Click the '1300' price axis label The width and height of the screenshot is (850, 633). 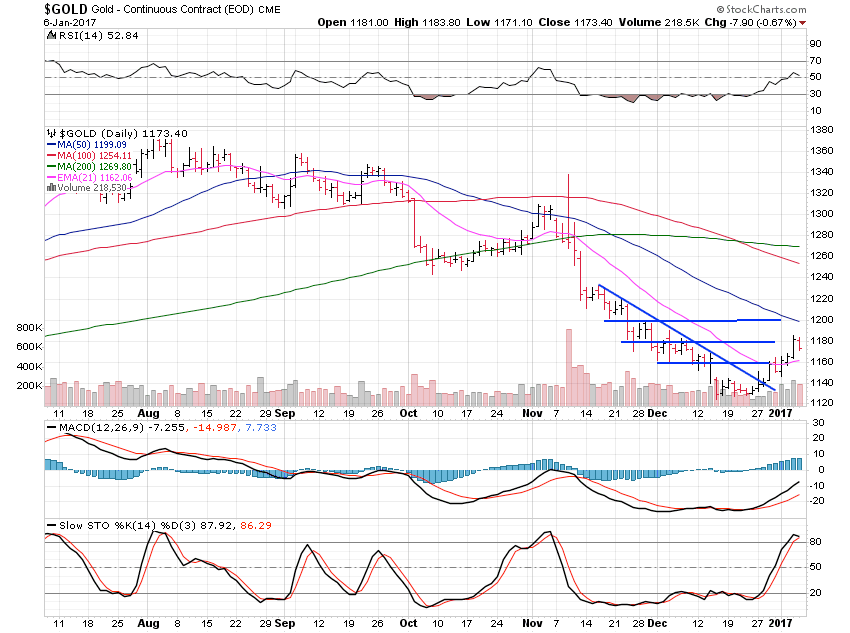[x=821, y=214]
